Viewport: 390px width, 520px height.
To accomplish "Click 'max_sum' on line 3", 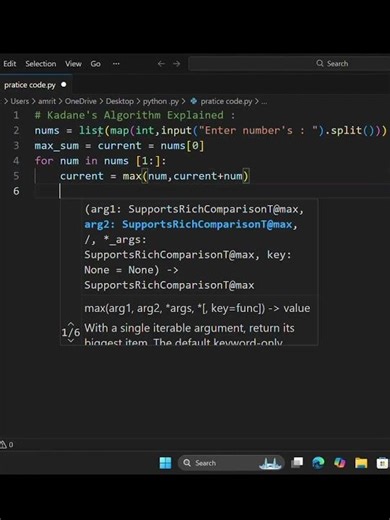I will (57, 146).
